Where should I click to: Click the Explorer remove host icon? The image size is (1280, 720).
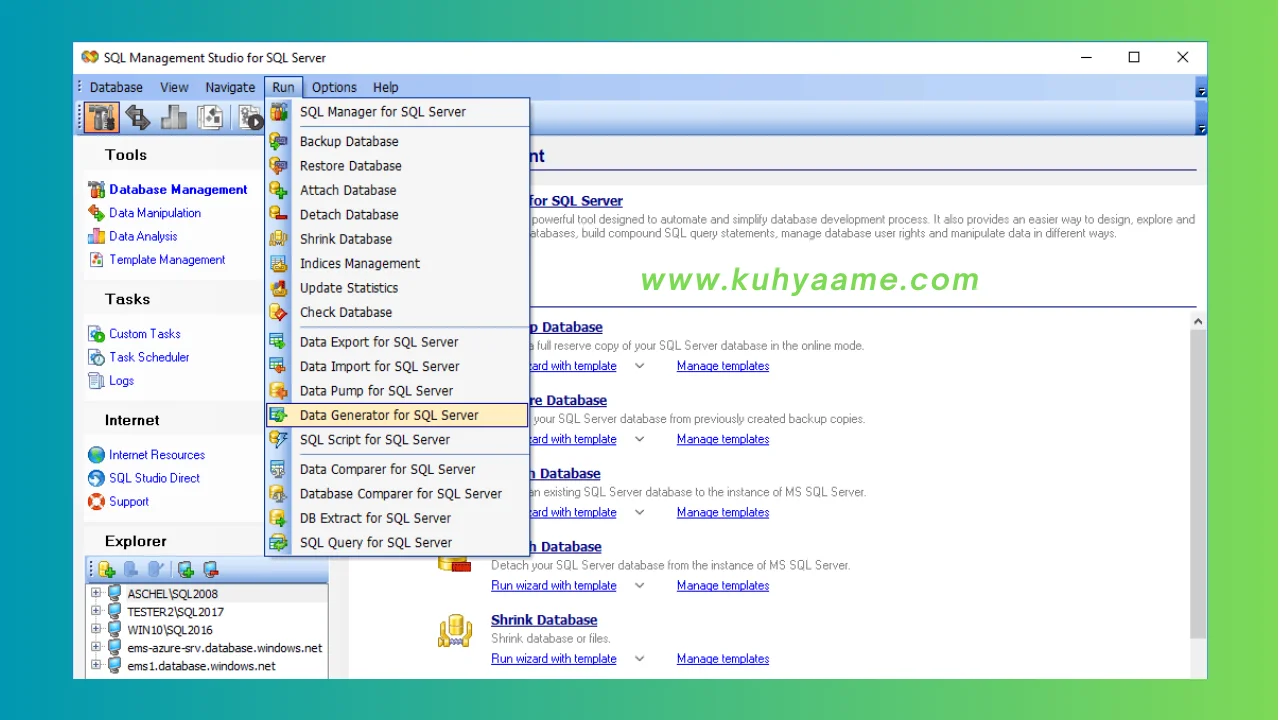pos(211,570)
